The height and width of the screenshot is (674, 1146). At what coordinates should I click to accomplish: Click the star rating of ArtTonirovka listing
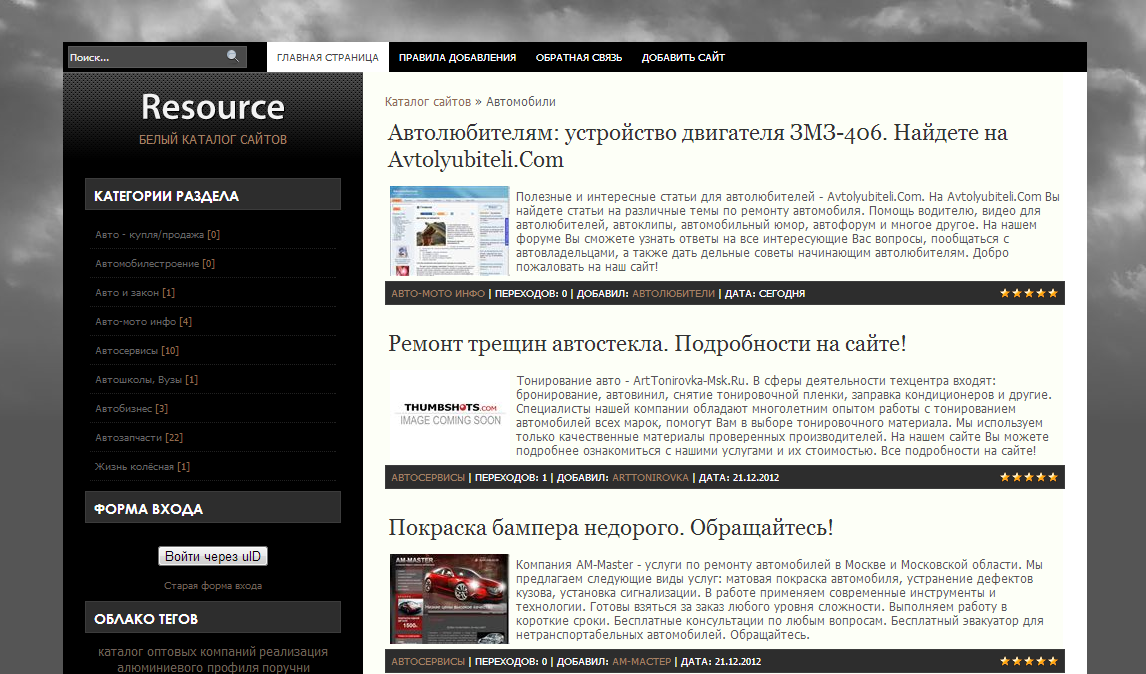click(1028, 477)
